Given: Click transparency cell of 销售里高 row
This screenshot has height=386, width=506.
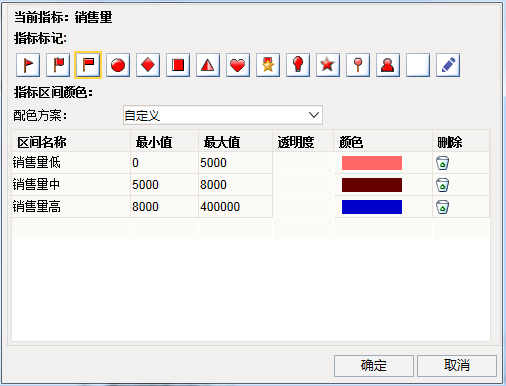Looking at the screenshot, I should point(303,207).
